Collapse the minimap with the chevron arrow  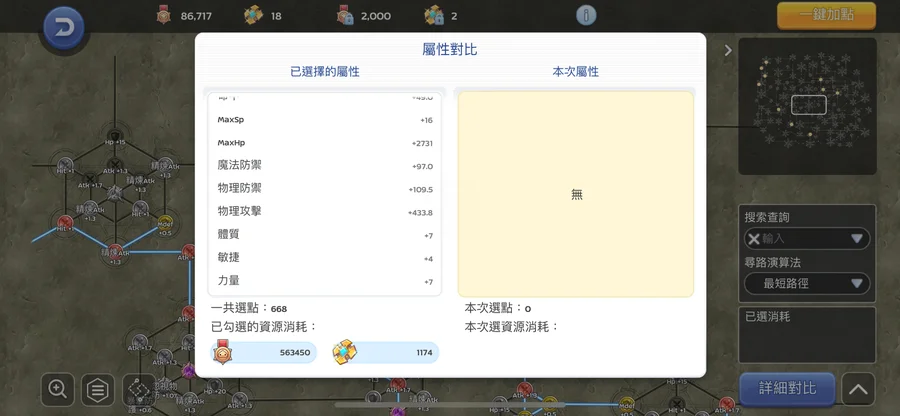pyautogui.click(x=728, y=50)
